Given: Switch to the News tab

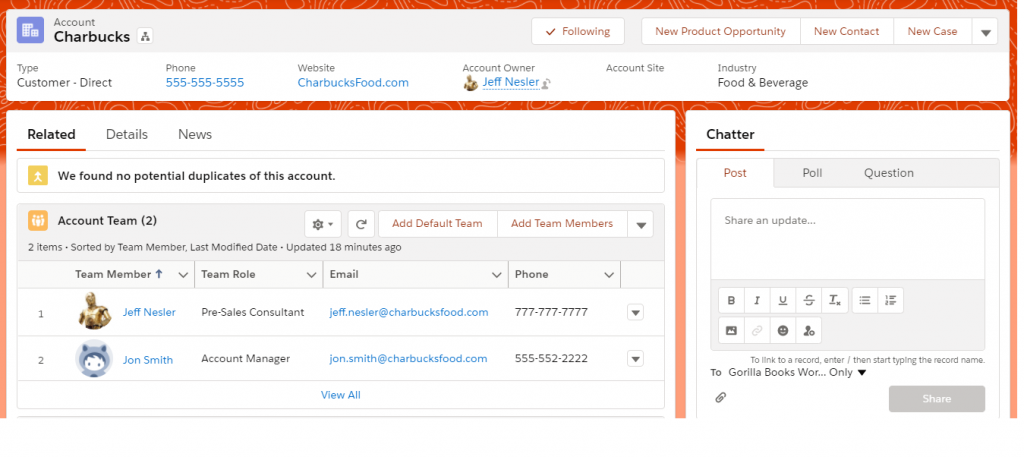Looking at the screenshot, I should (195, 134).
